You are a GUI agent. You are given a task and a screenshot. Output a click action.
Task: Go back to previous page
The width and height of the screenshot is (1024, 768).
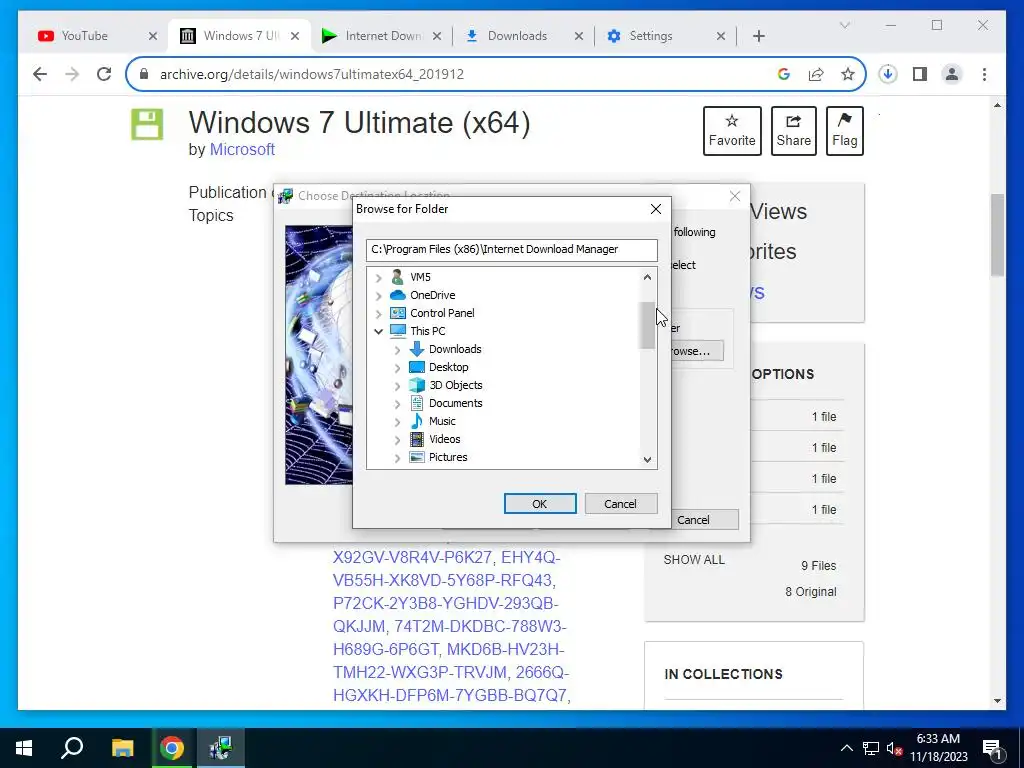click(40, 74)
